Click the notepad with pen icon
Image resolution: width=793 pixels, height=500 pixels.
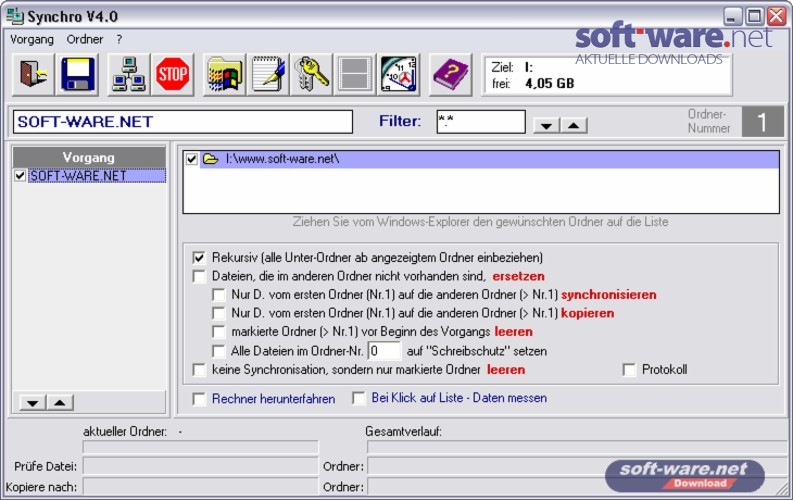(268, 75)
